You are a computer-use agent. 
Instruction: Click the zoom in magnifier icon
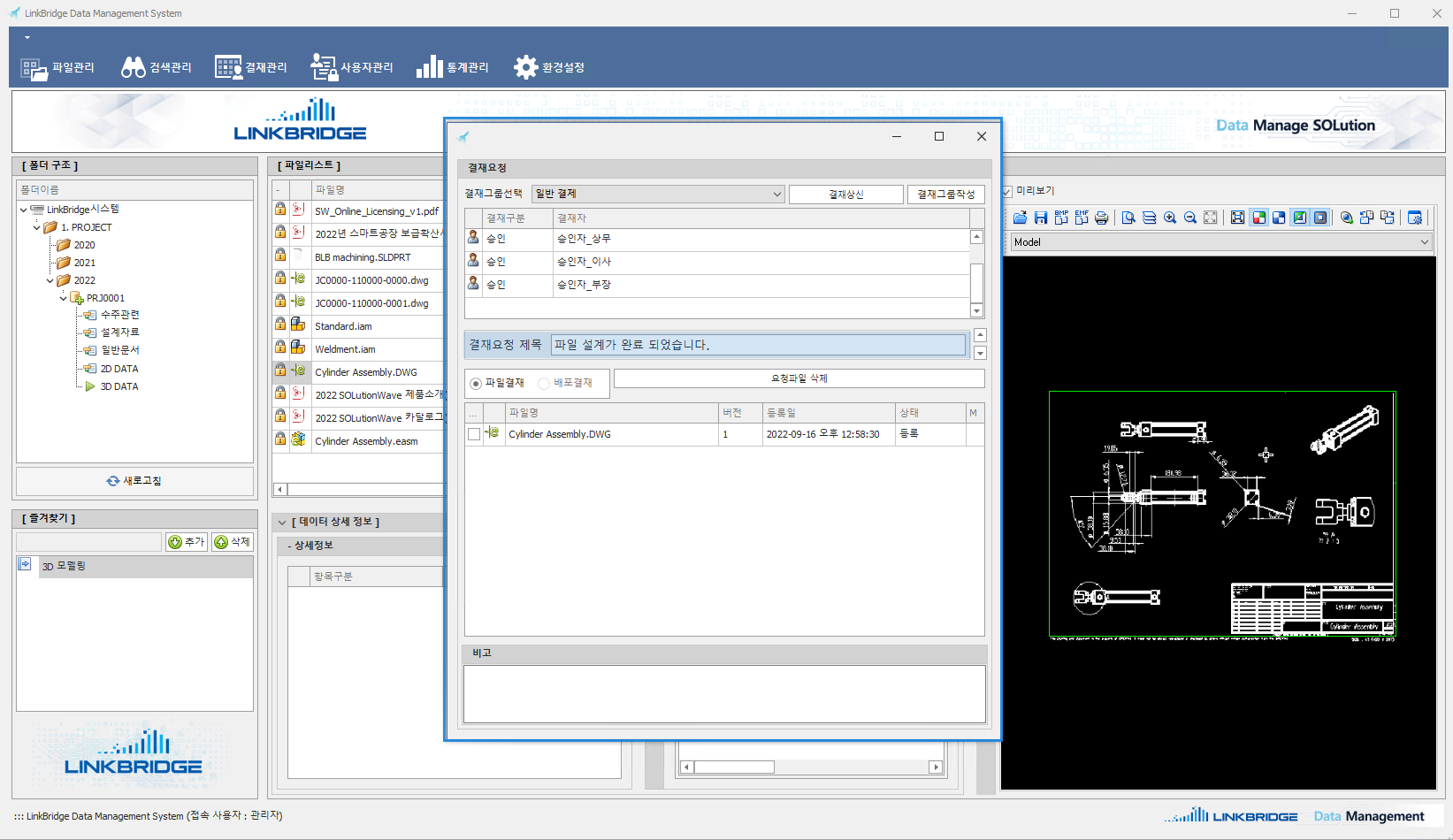[x=1170, y=218]
